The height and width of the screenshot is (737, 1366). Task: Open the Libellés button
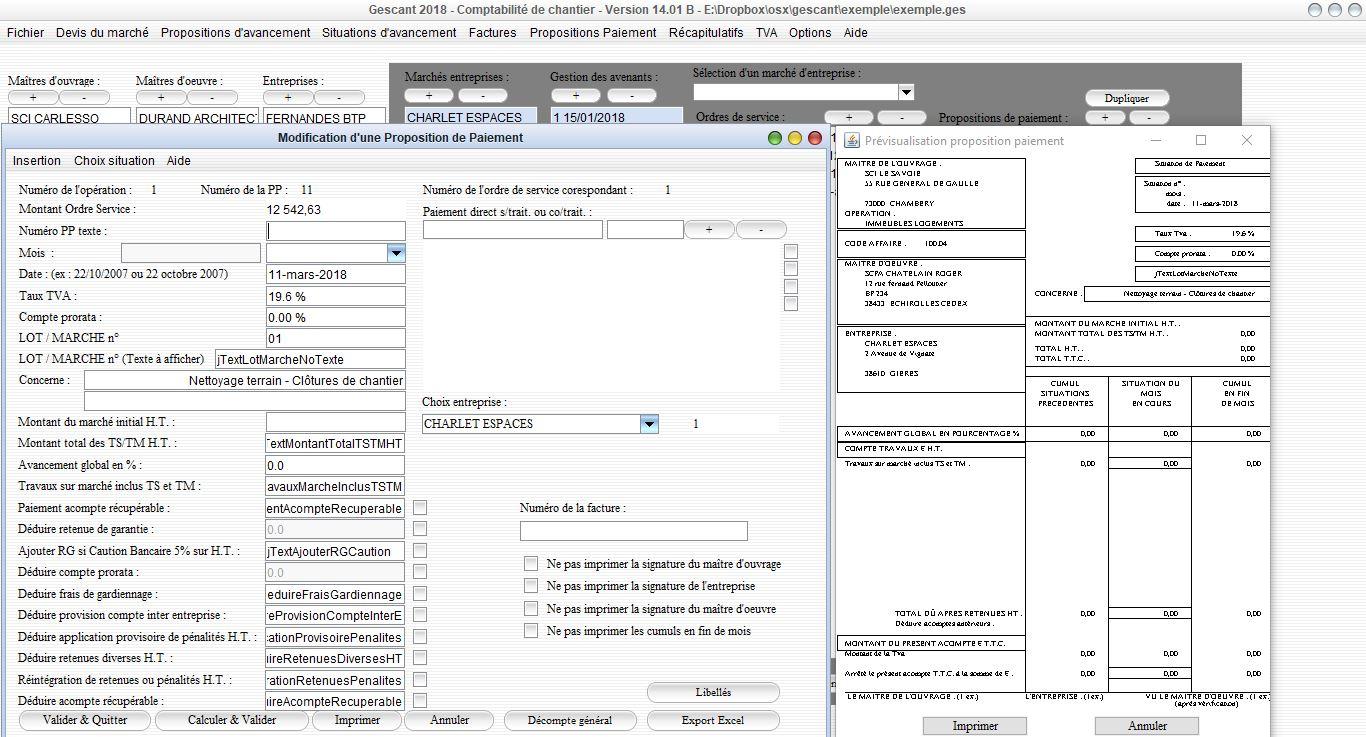(x=713, y=692)
